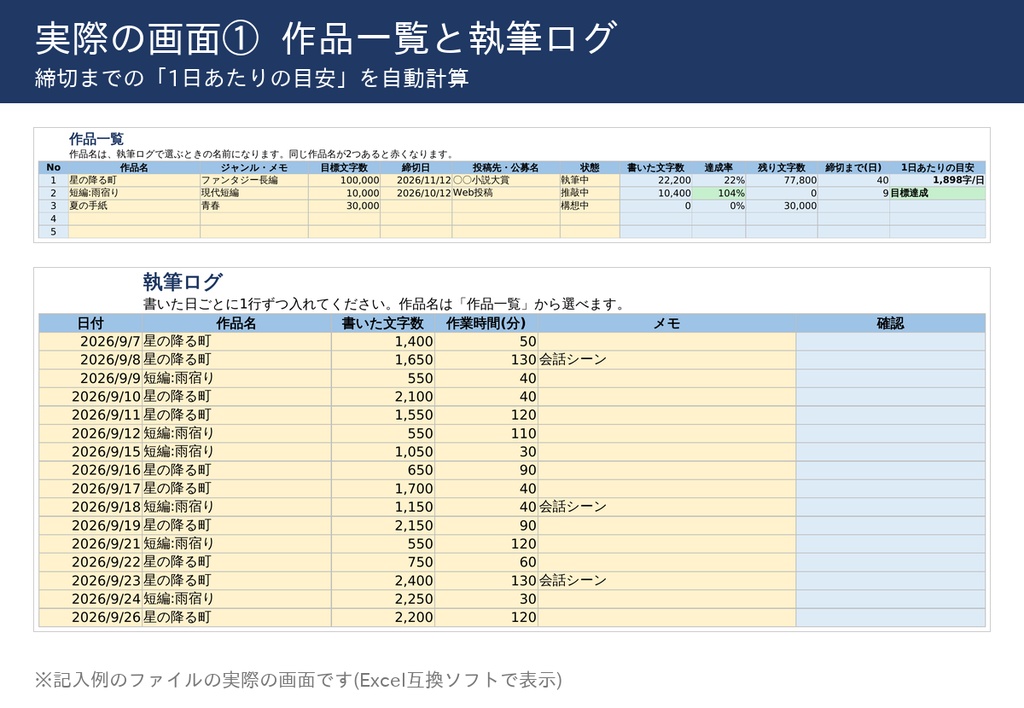The height and width of the screenshot is (708, 1024).
Task: Select the 目標文字数 column header
Action: coord(344,168)
